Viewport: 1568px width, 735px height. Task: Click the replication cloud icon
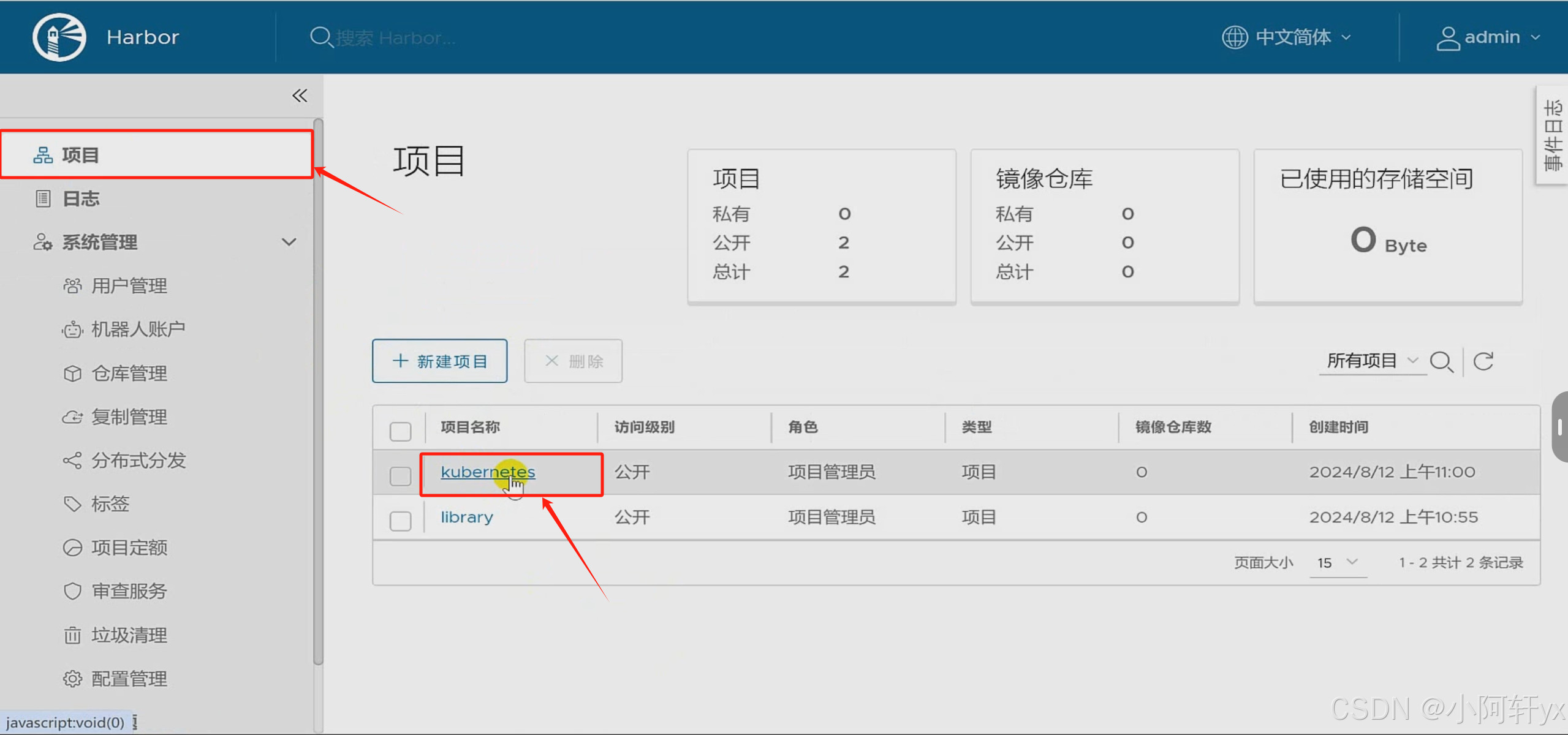pos(72,417)
